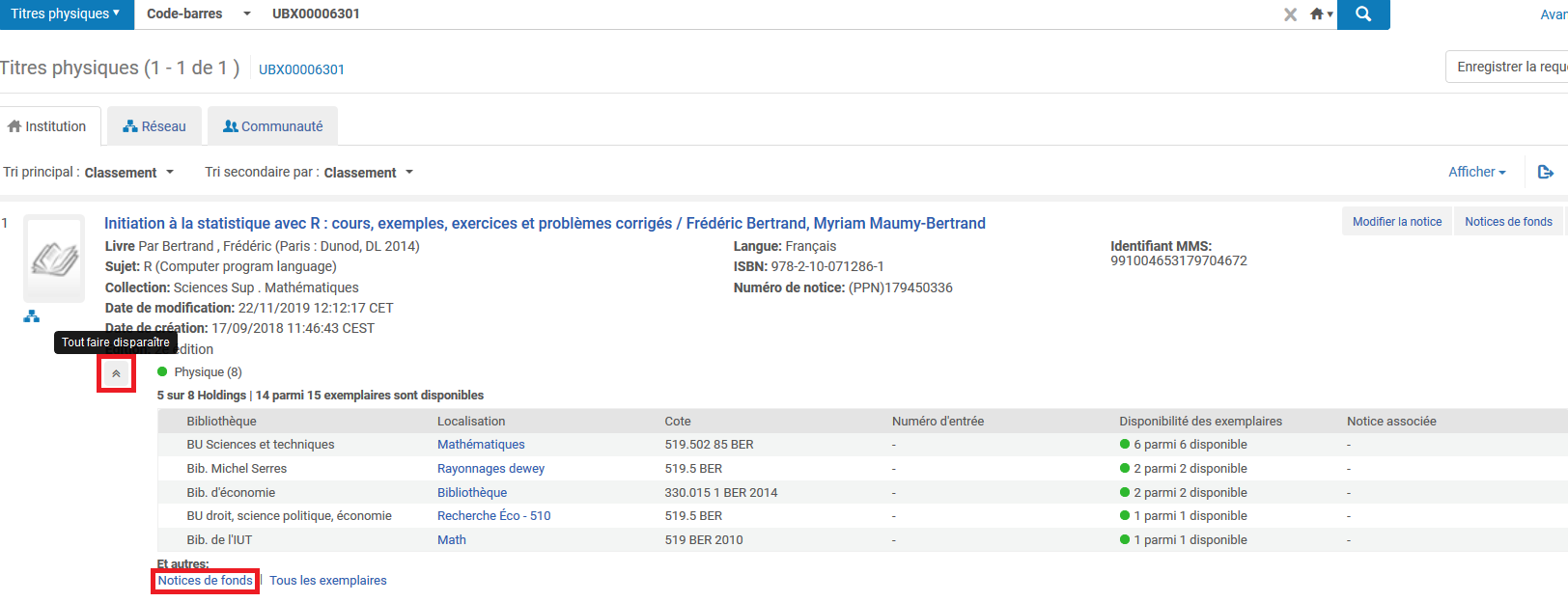
Task: Click network icon below book cover
Action: coord(32,316)
